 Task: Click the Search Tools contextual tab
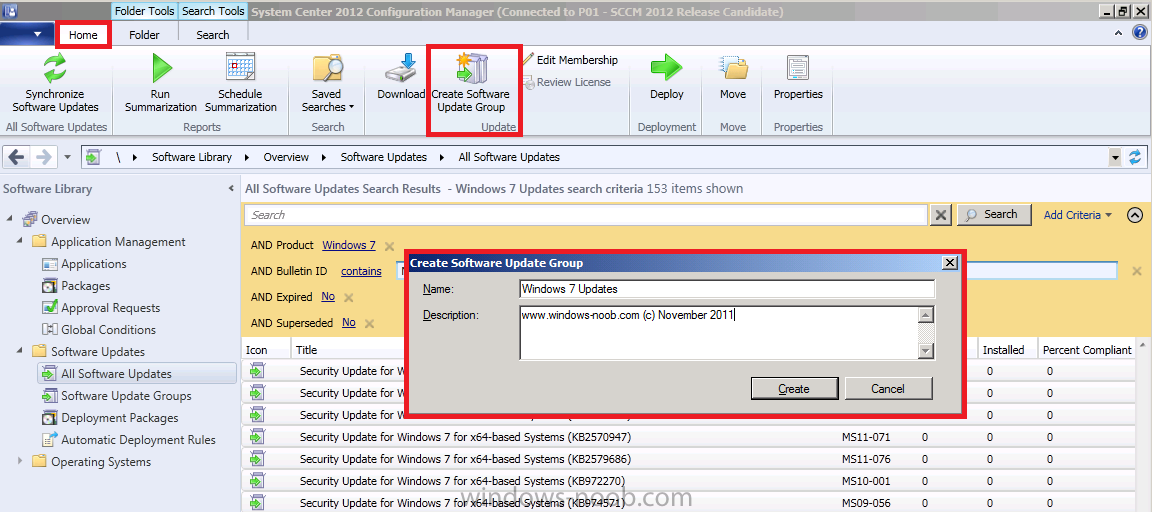[x=212, y=11]
